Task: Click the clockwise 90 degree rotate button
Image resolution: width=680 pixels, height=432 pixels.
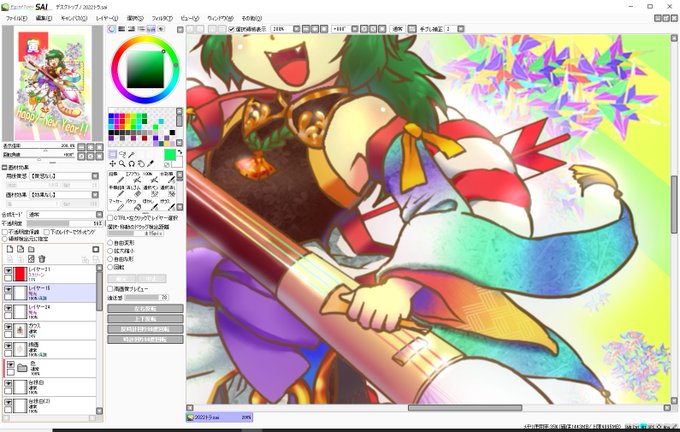Action: coord(145,339)
